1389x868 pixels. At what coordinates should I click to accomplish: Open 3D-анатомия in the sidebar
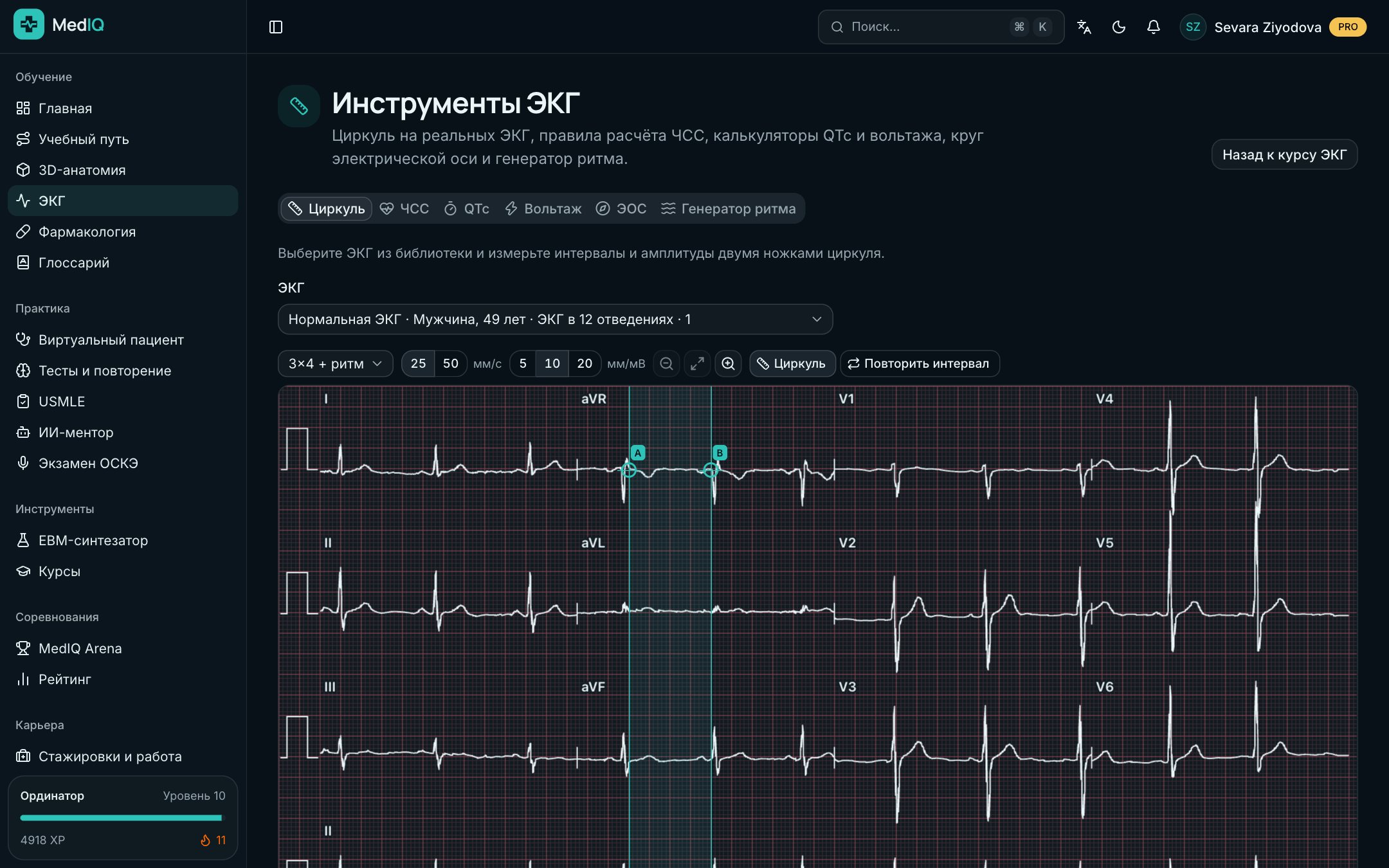click(123, 170)
